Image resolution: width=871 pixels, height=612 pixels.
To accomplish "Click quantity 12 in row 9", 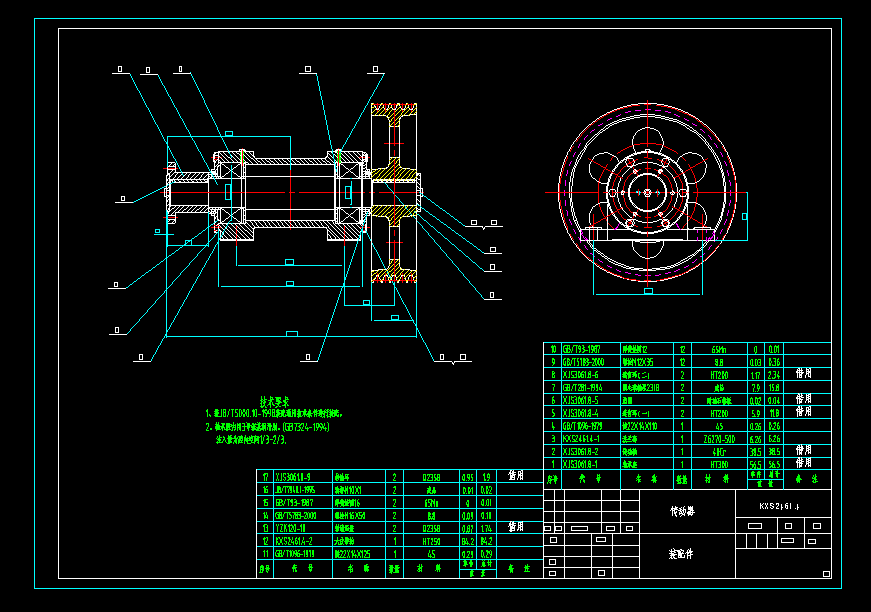I will [x=683, y=362].
